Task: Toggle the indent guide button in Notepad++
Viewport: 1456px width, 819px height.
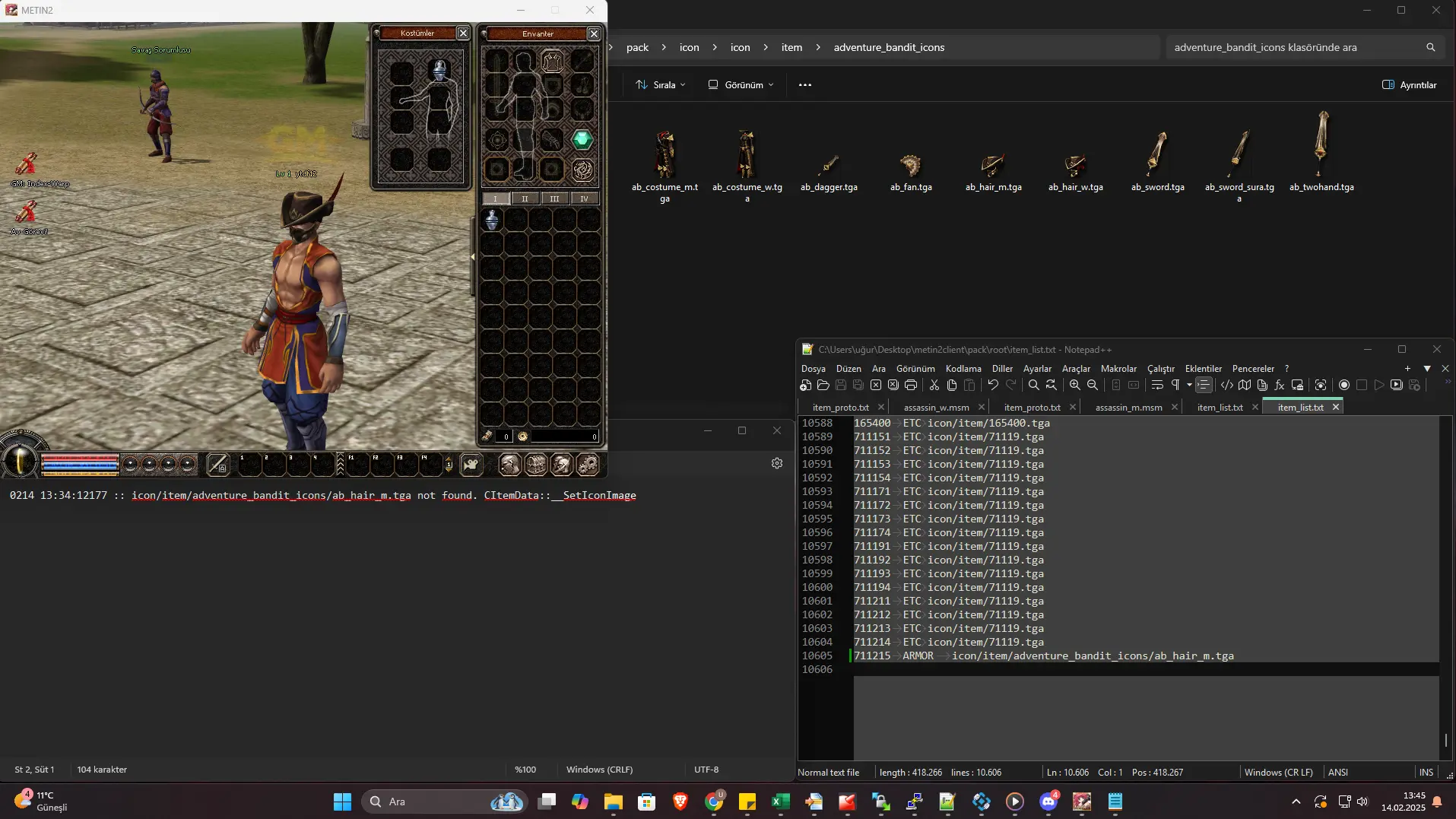Action: pyautogui.click(x=1204, y=386)
